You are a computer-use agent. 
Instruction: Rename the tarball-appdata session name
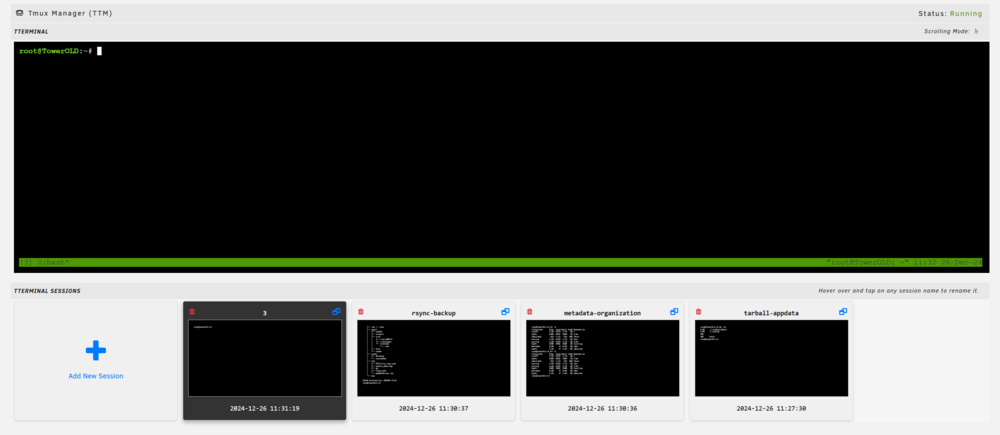pyautogui.click(x=771, y=313)
